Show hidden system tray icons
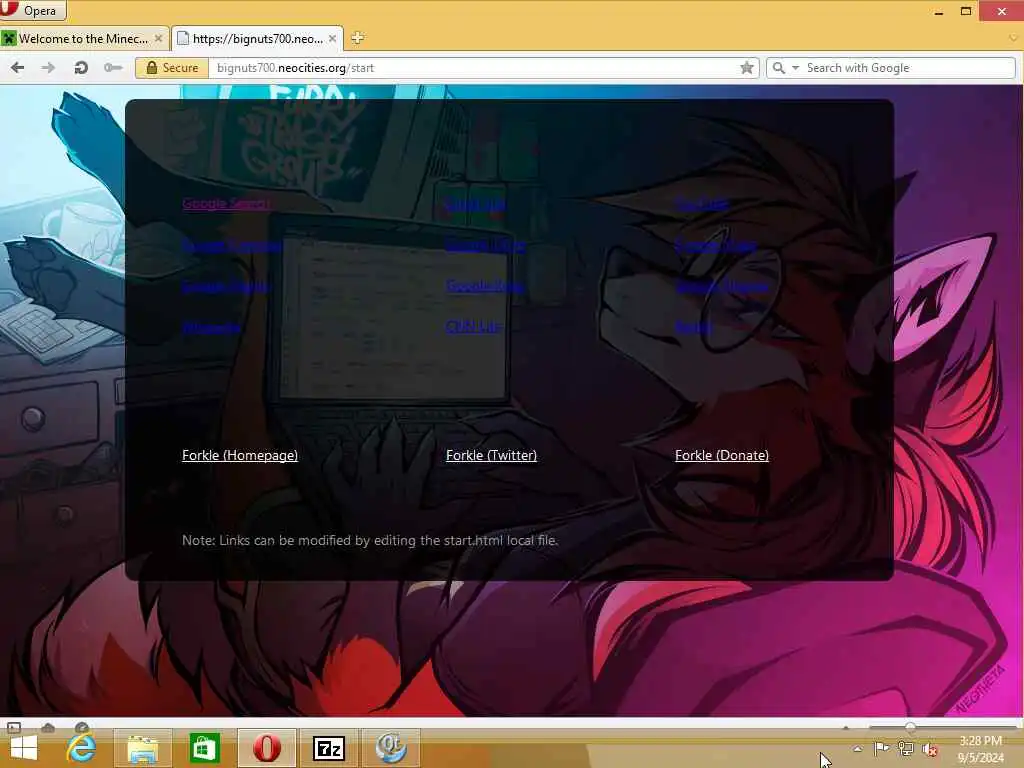This screenshot has height=768, width=1024. [x=857, y=749]
